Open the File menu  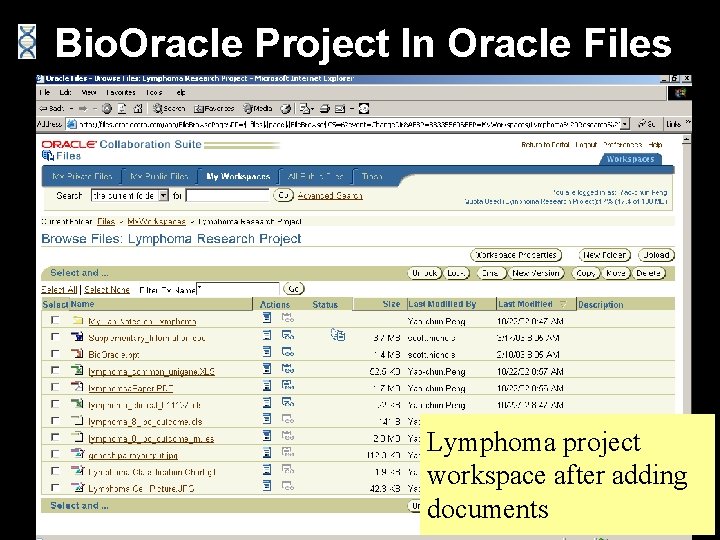point(45,92)
